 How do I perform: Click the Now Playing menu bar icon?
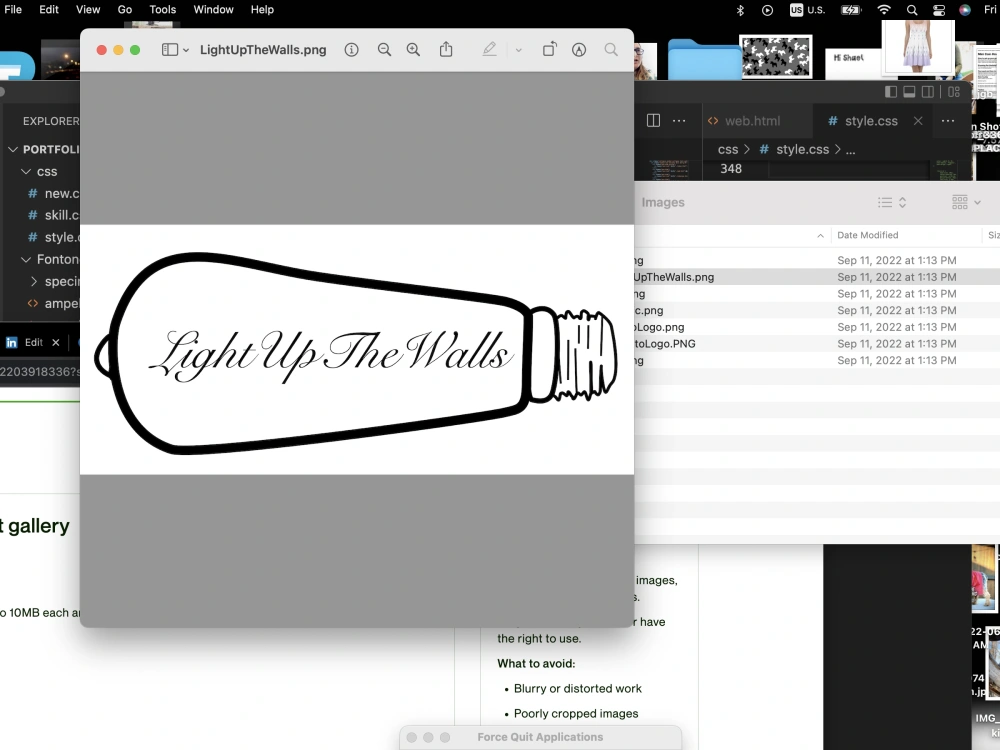pyautogui.click(x=767, y=10)
